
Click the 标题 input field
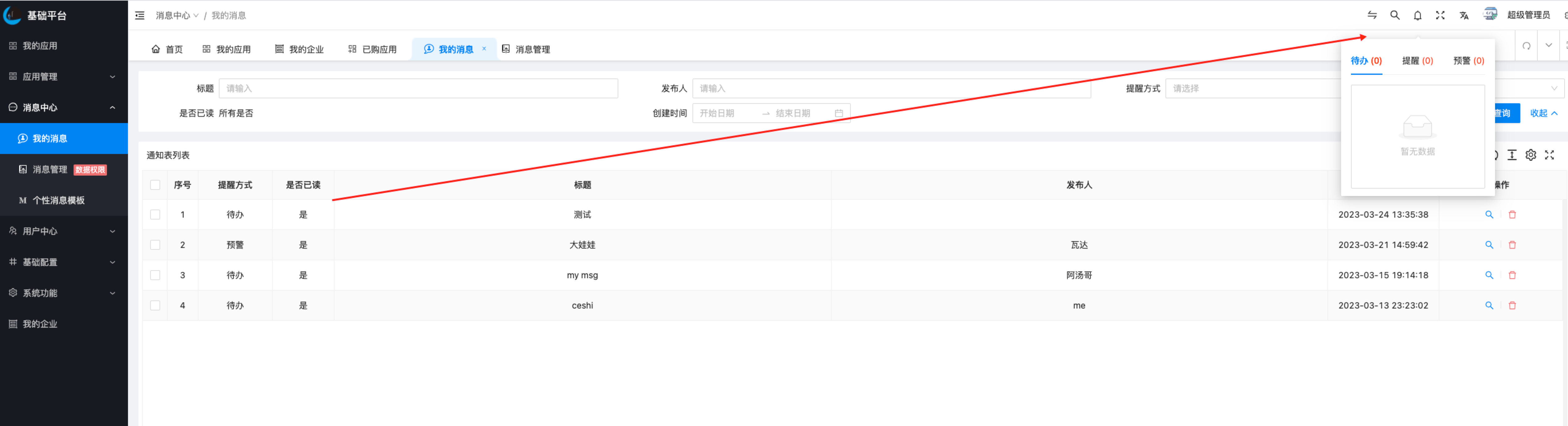click(418, 88)
